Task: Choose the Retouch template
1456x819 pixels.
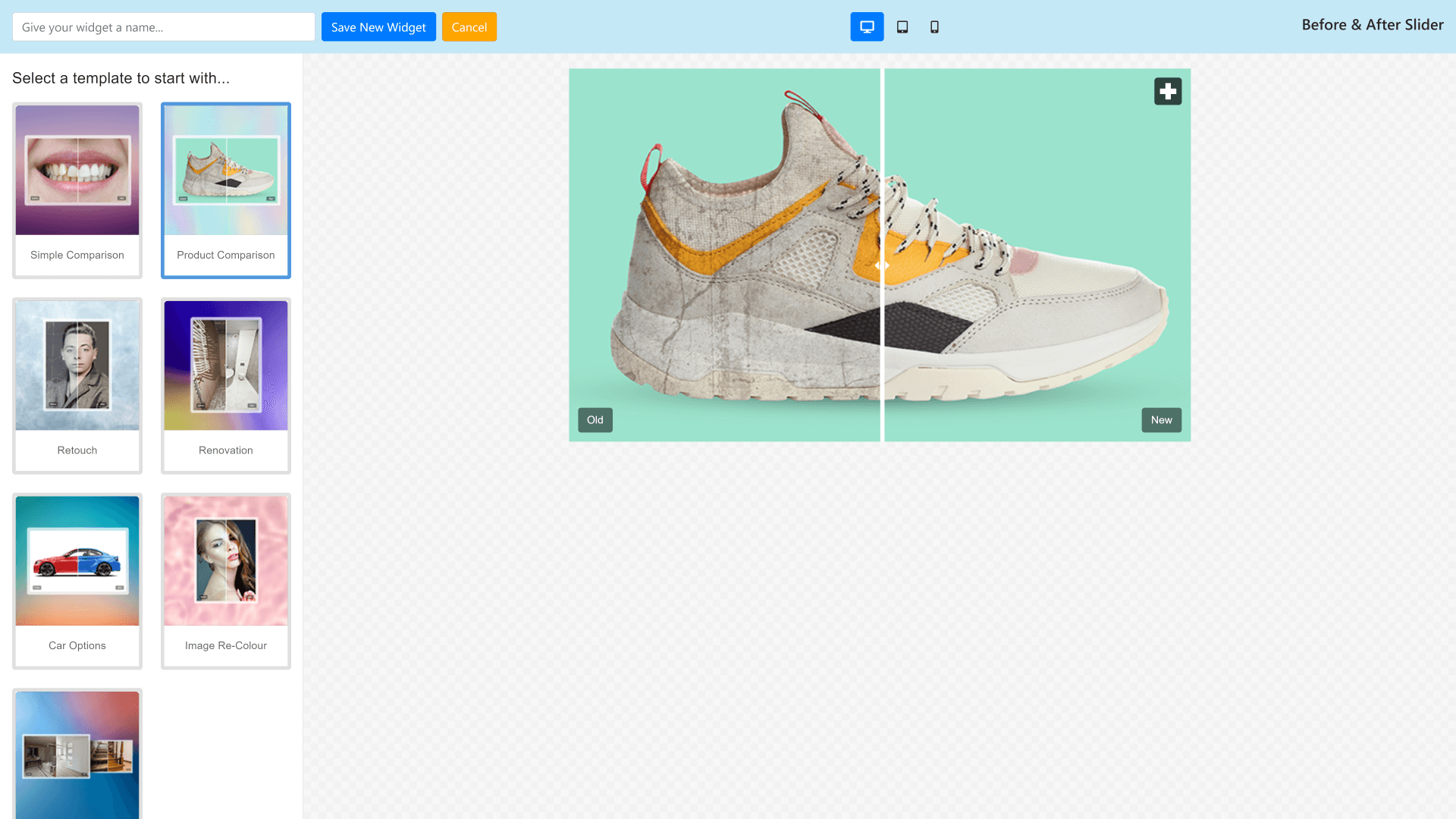Action: (x=77, y=385)
